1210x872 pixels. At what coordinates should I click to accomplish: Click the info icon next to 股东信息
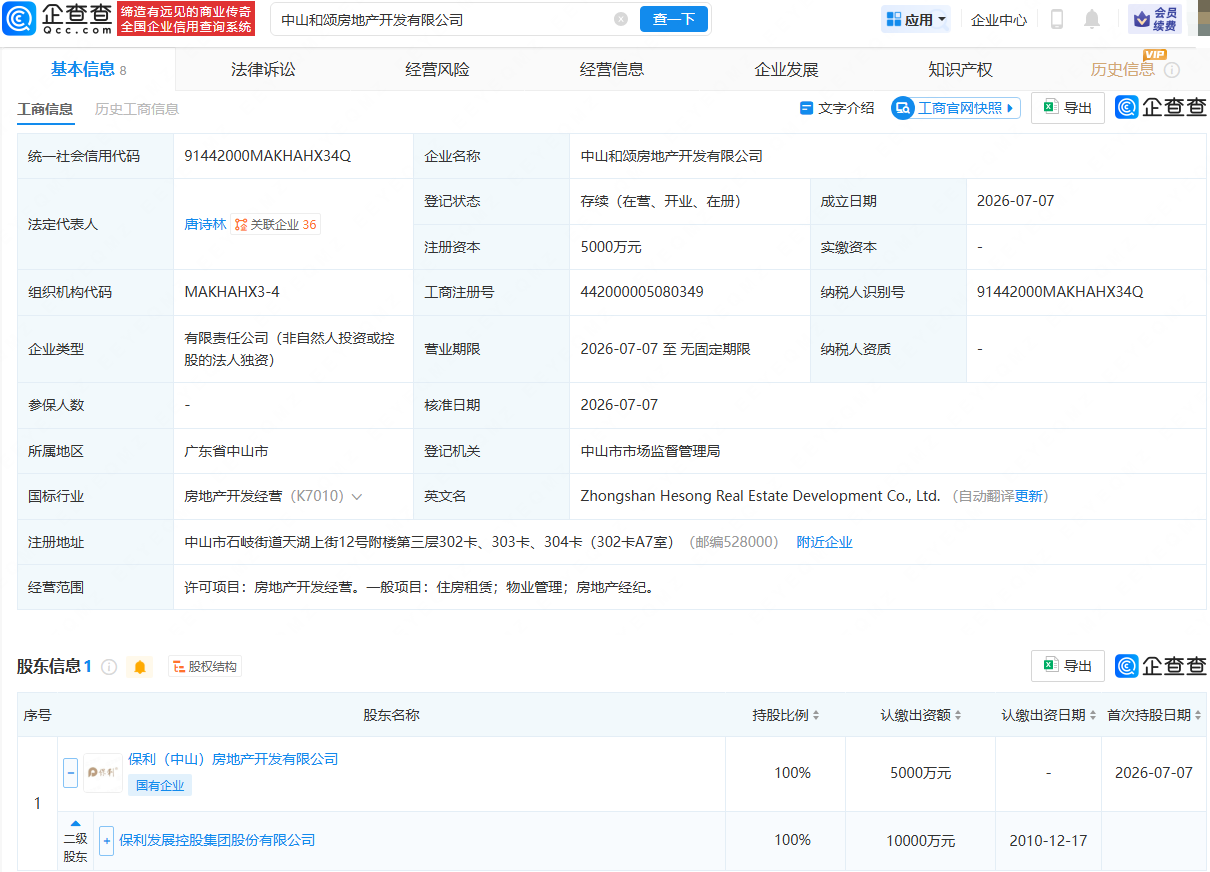(109, 667)
